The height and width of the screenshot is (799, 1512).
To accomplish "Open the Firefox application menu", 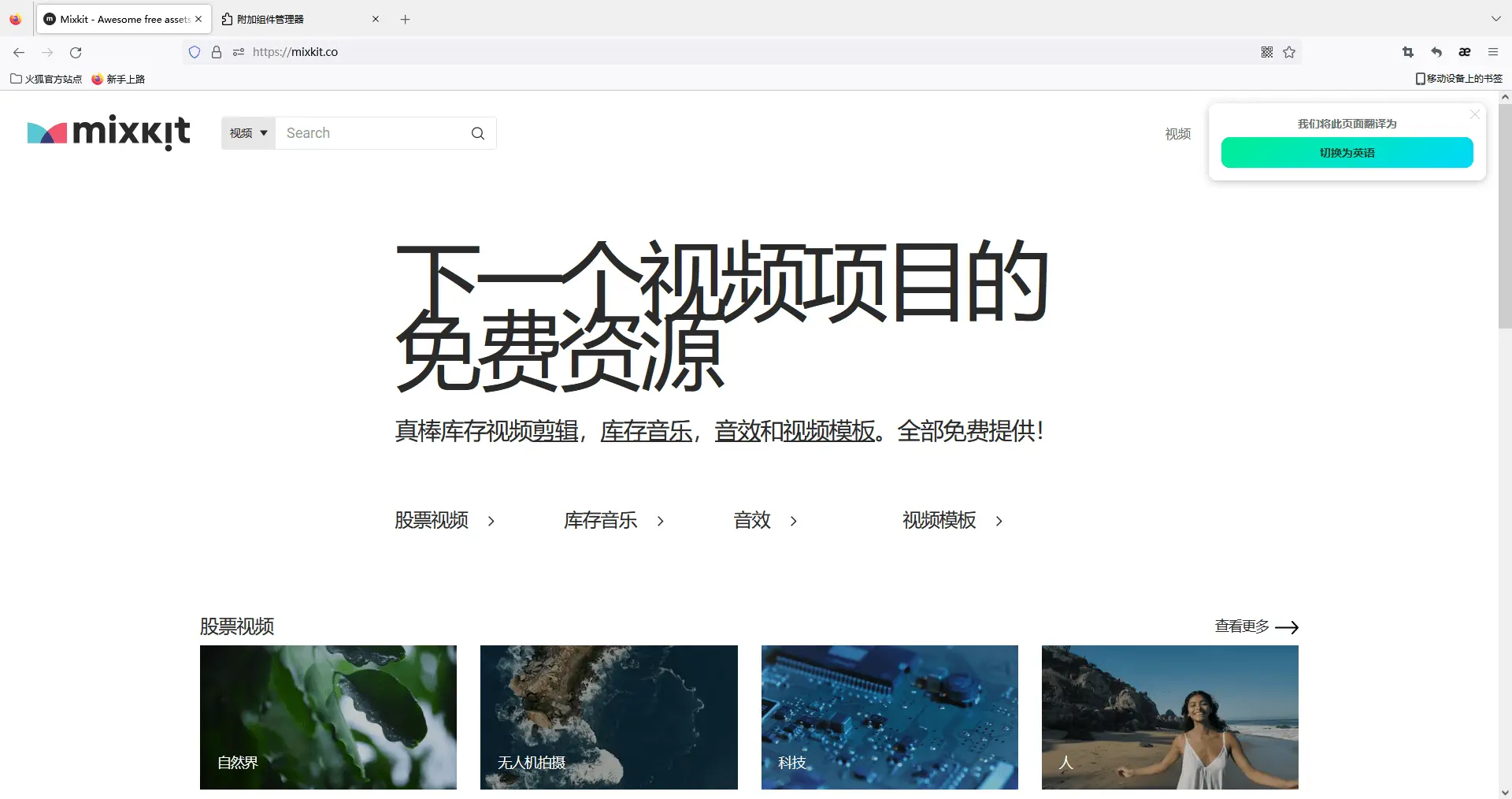I will [1493, 52].
